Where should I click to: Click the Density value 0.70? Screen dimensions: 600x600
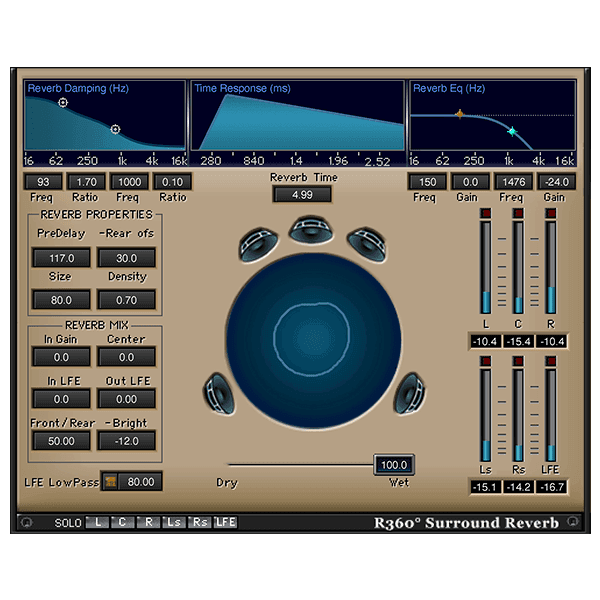click(126, 300)
